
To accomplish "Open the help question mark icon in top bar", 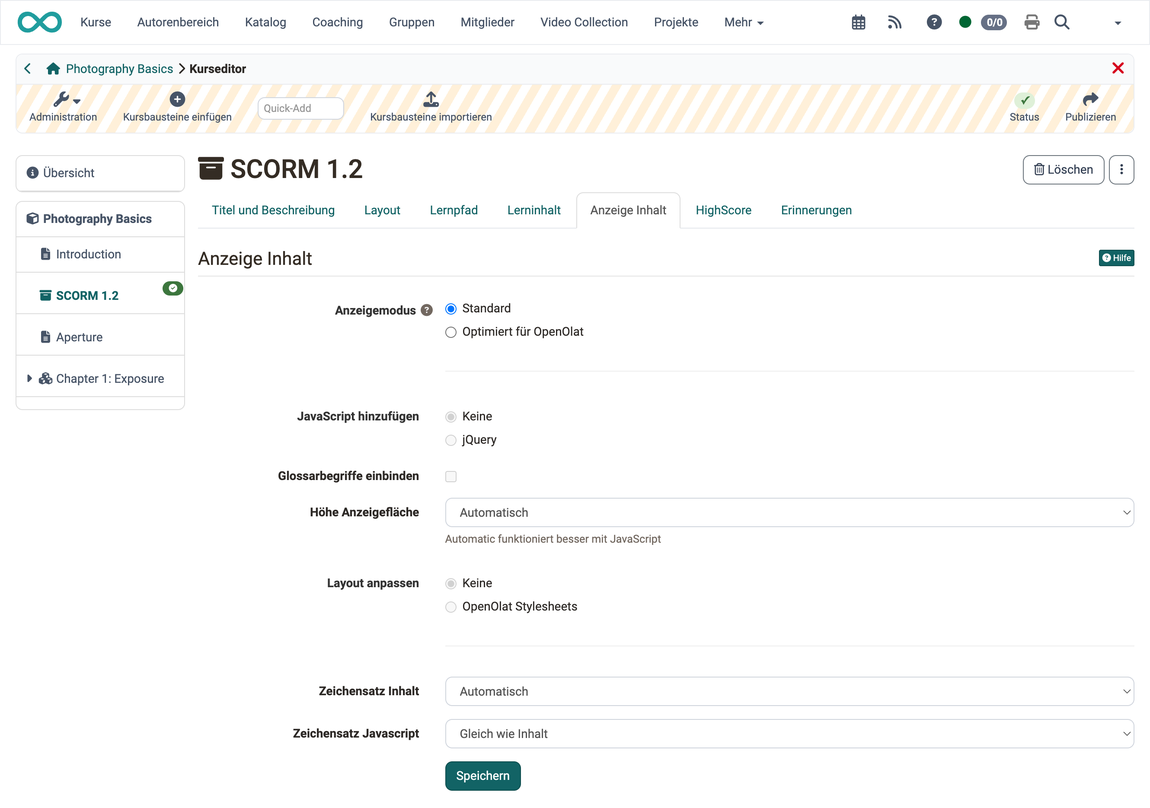I will click(x=934, y=22).
